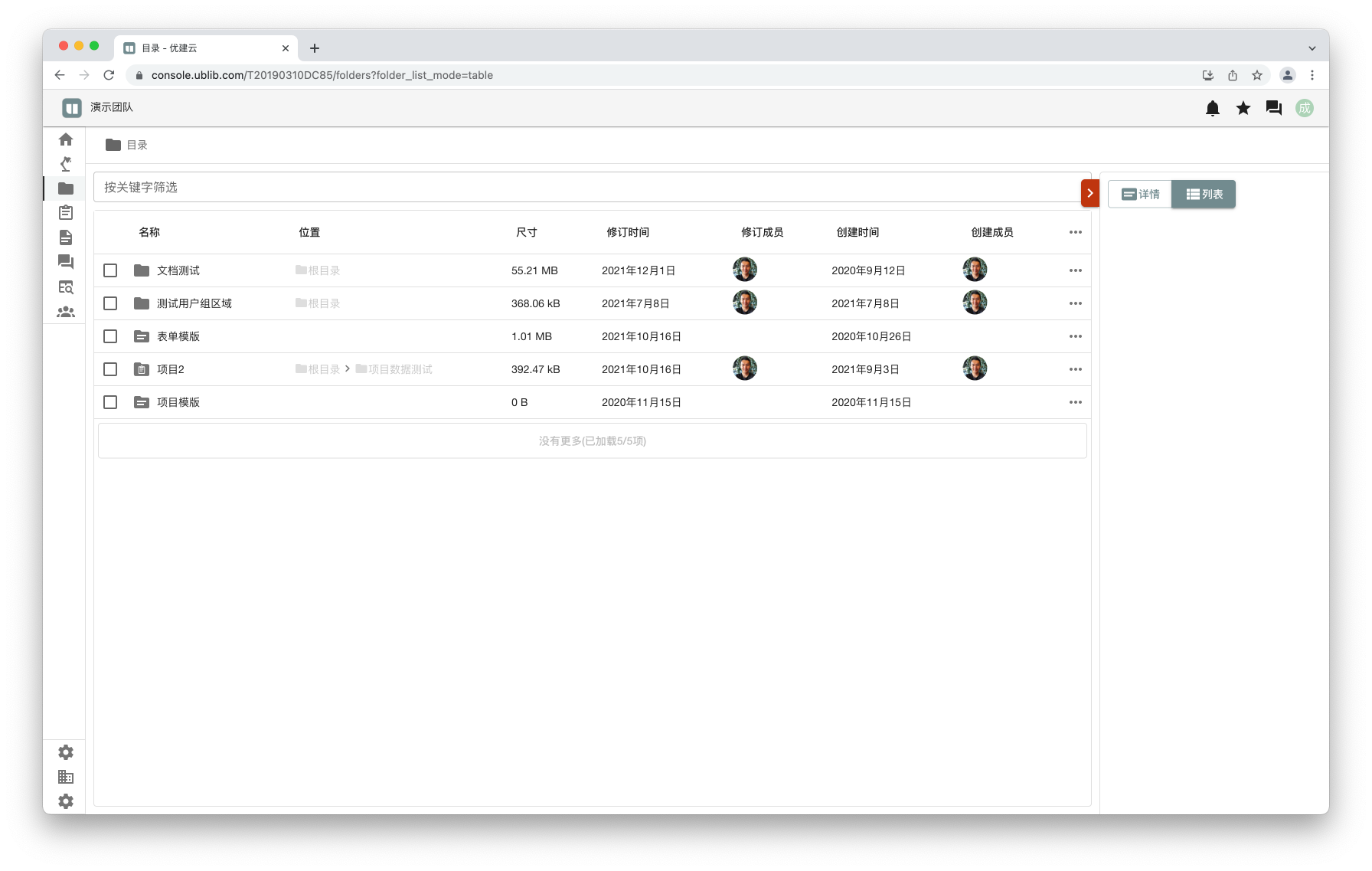This screenshot has width=1372, height=871.
Task: Open column options in the table header
Action: point(1075,232)
